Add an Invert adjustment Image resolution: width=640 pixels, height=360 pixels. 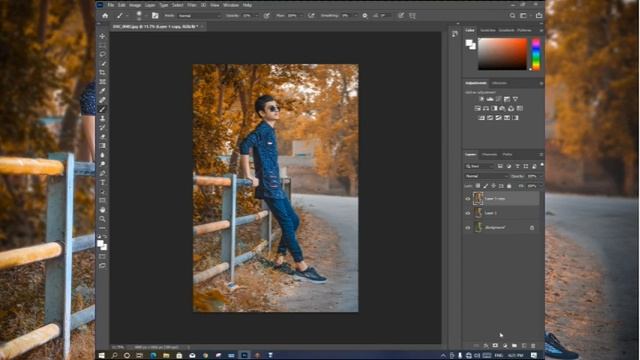point(481,118)
